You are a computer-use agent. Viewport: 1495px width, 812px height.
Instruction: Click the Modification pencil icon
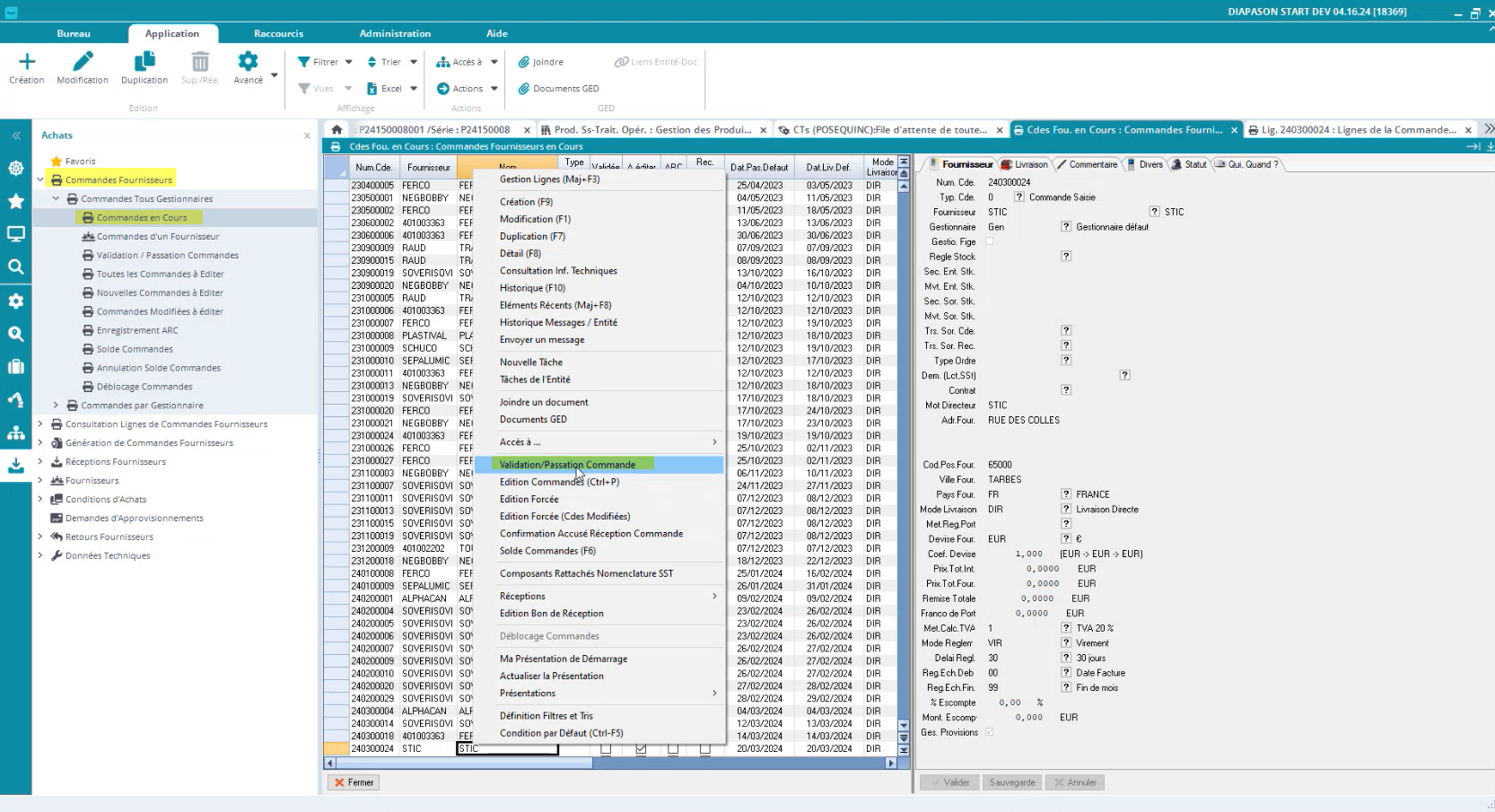tap(83, 62)
